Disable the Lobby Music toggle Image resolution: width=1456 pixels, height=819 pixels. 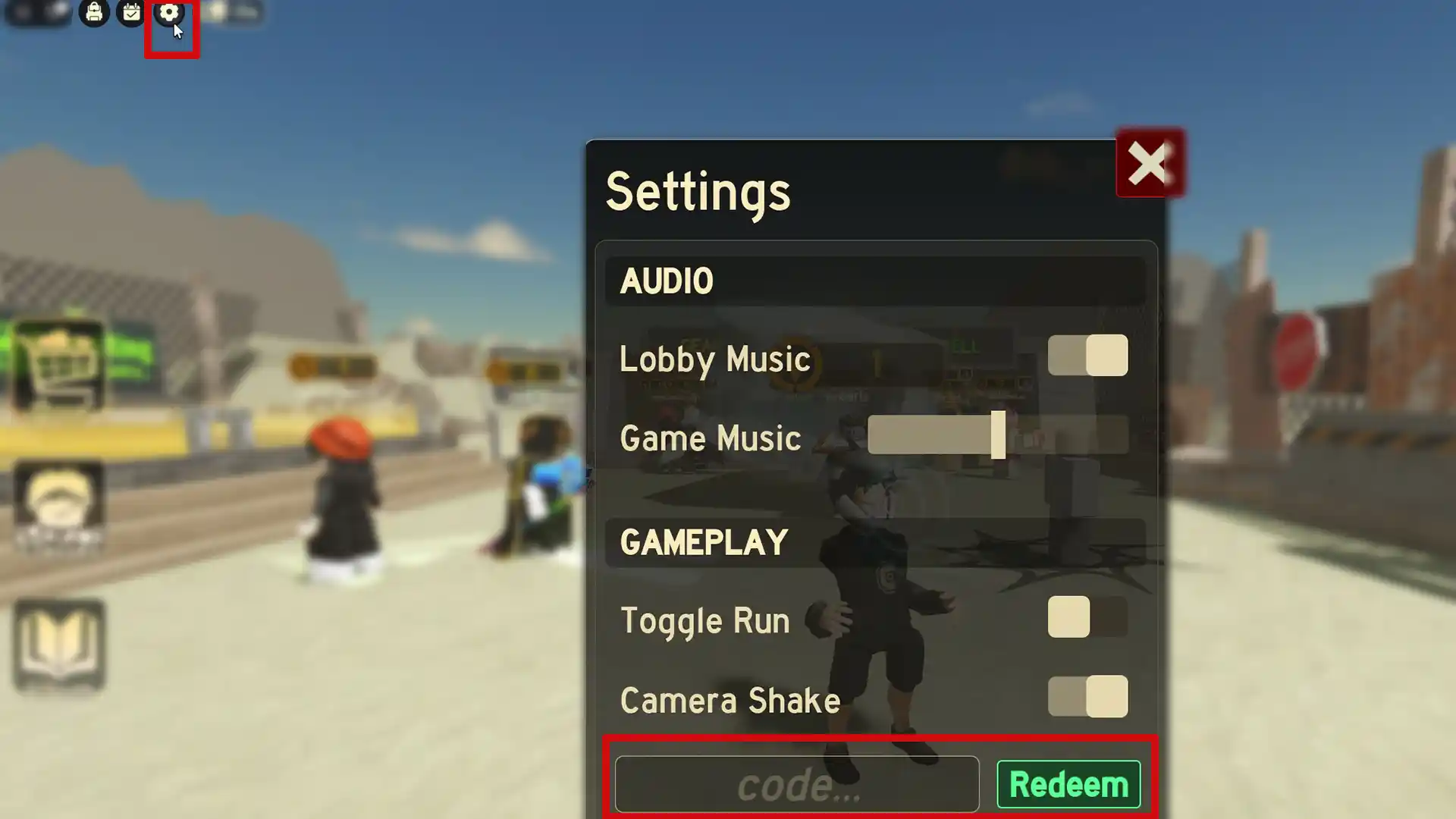coord(1087,355)
